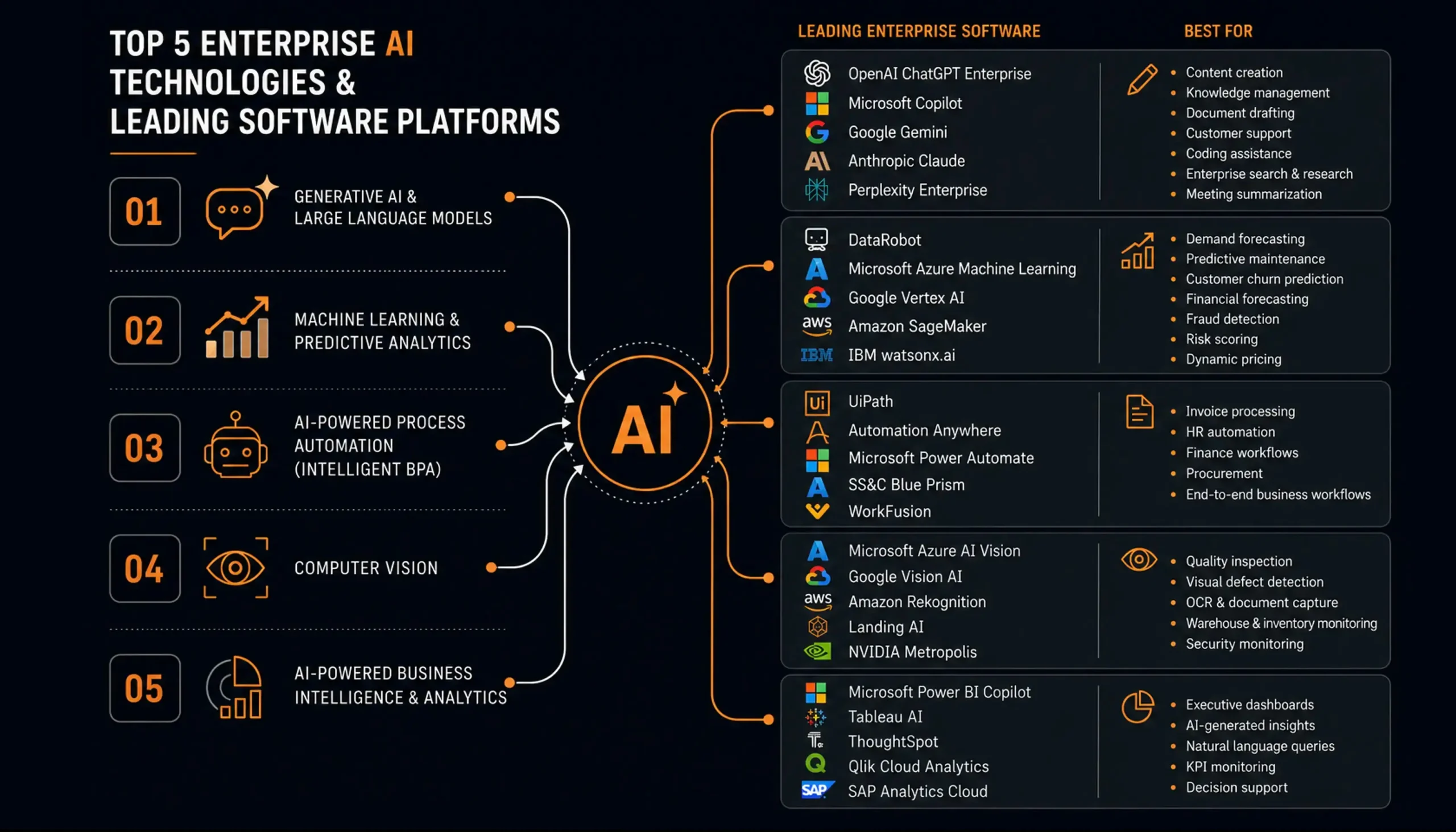Click the ThoughtSpot logo

(x=816, y=740)
